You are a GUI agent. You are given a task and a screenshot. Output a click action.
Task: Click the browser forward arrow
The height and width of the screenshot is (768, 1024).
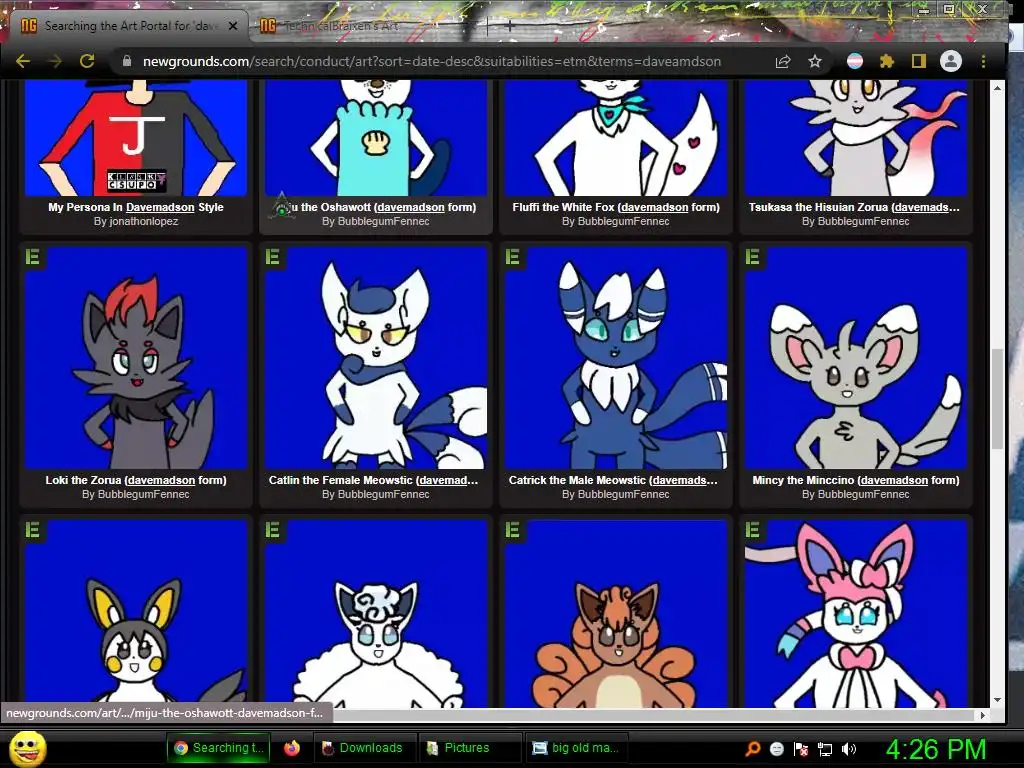(55, 61)
